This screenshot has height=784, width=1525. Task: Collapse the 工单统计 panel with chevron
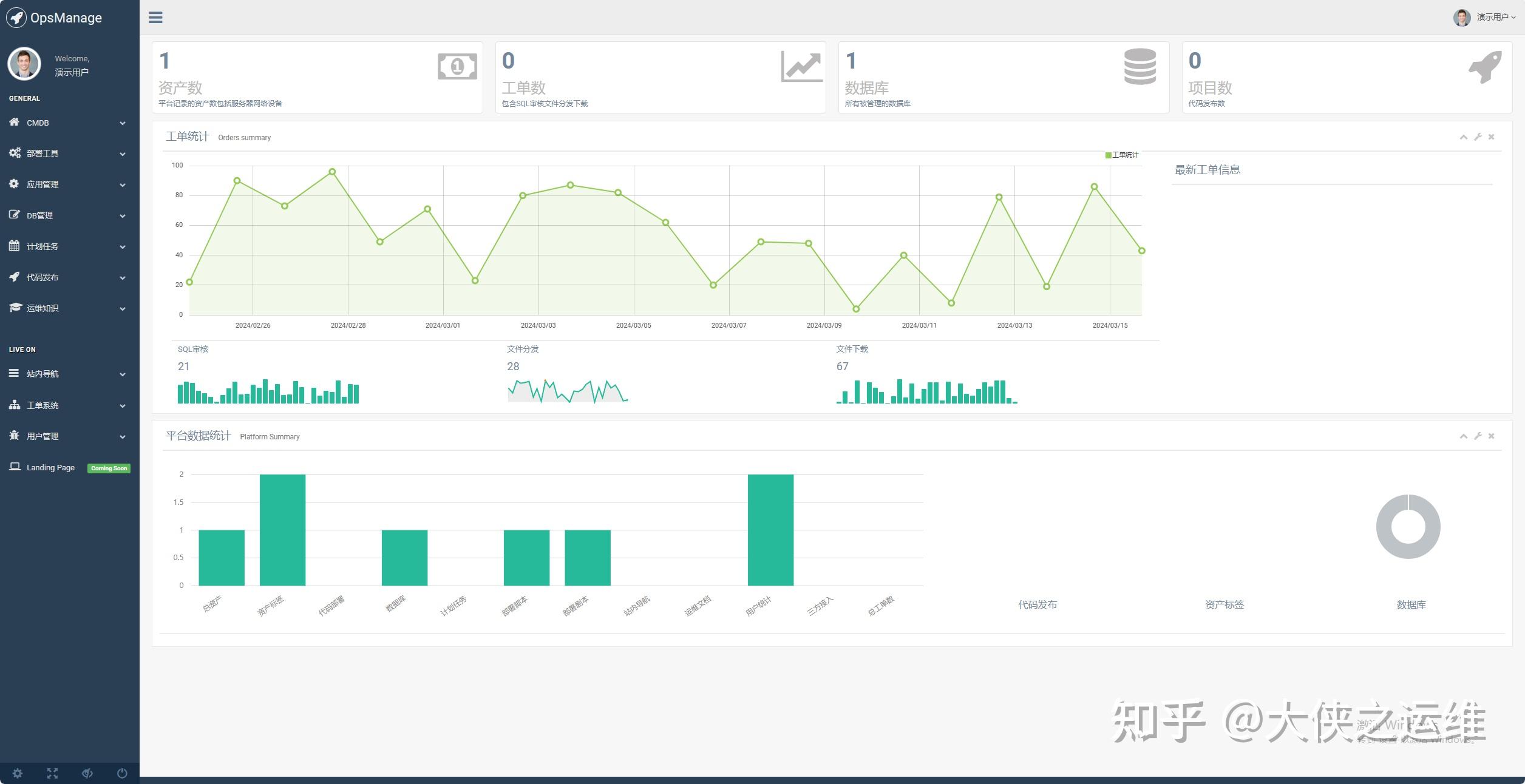click(1463, 137)
